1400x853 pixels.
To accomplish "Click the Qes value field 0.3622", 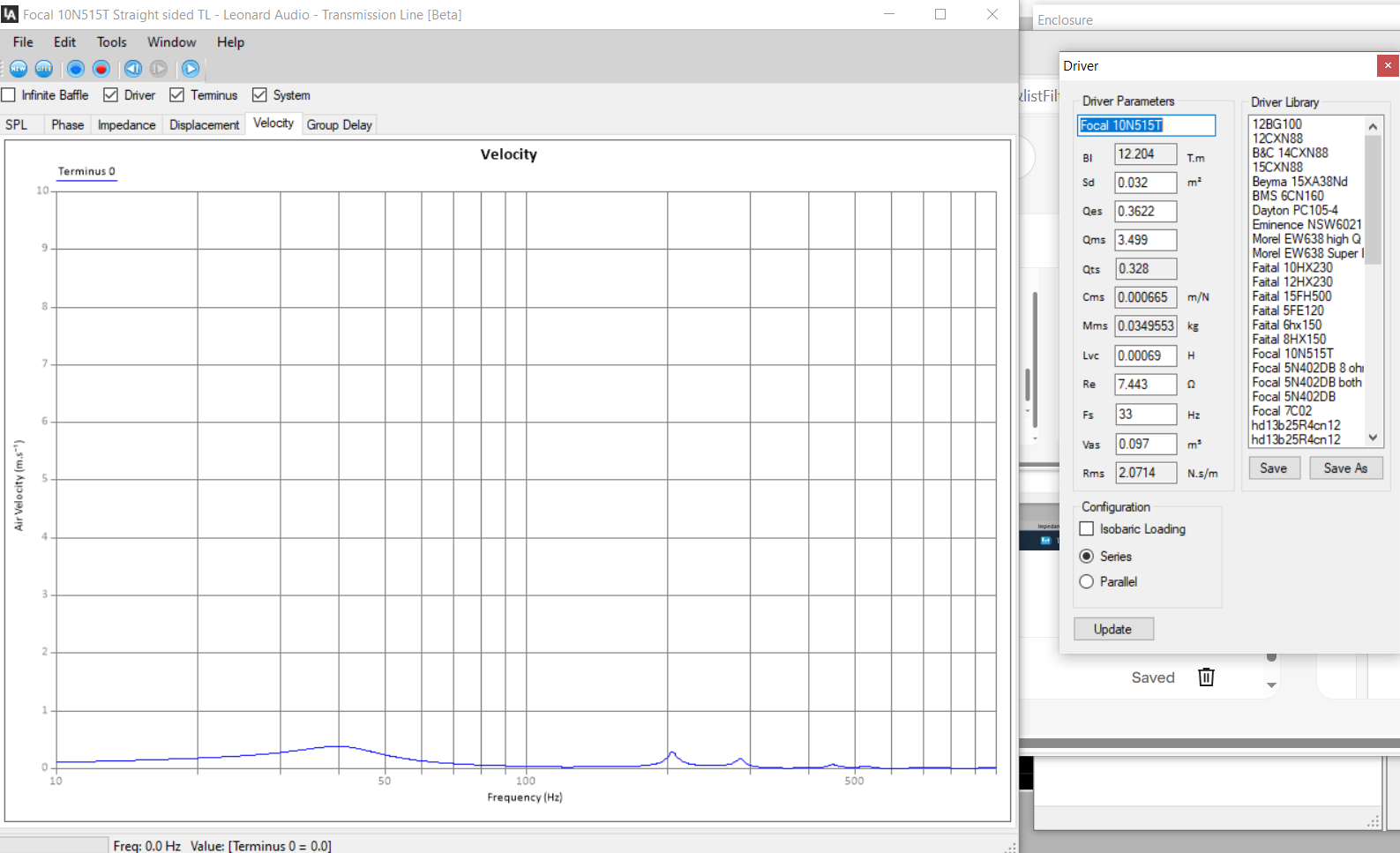I will [1145, 212].
